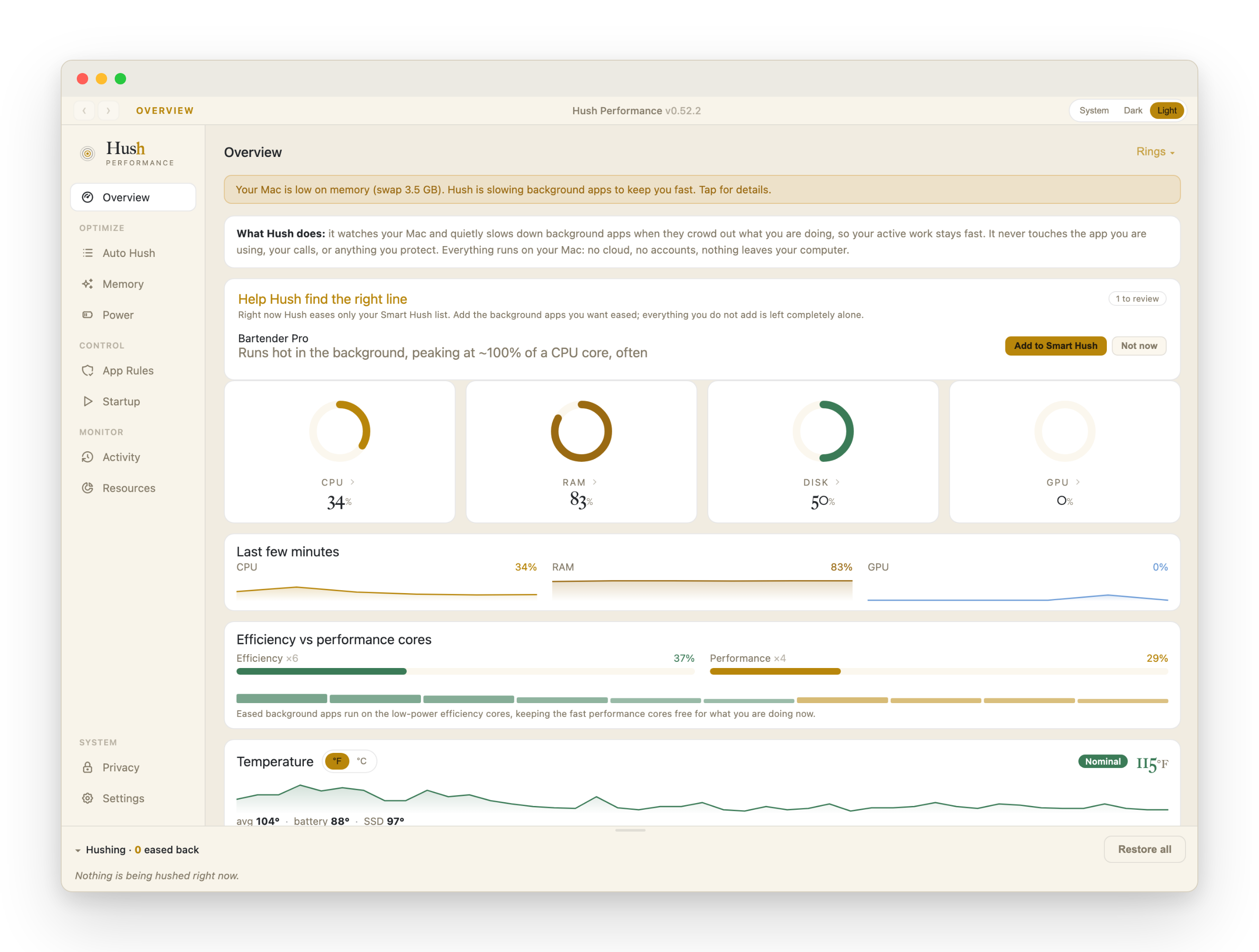The image size is (1259, 952).
Task: Click the Performance cores usage bar
Action: point(939,671)
